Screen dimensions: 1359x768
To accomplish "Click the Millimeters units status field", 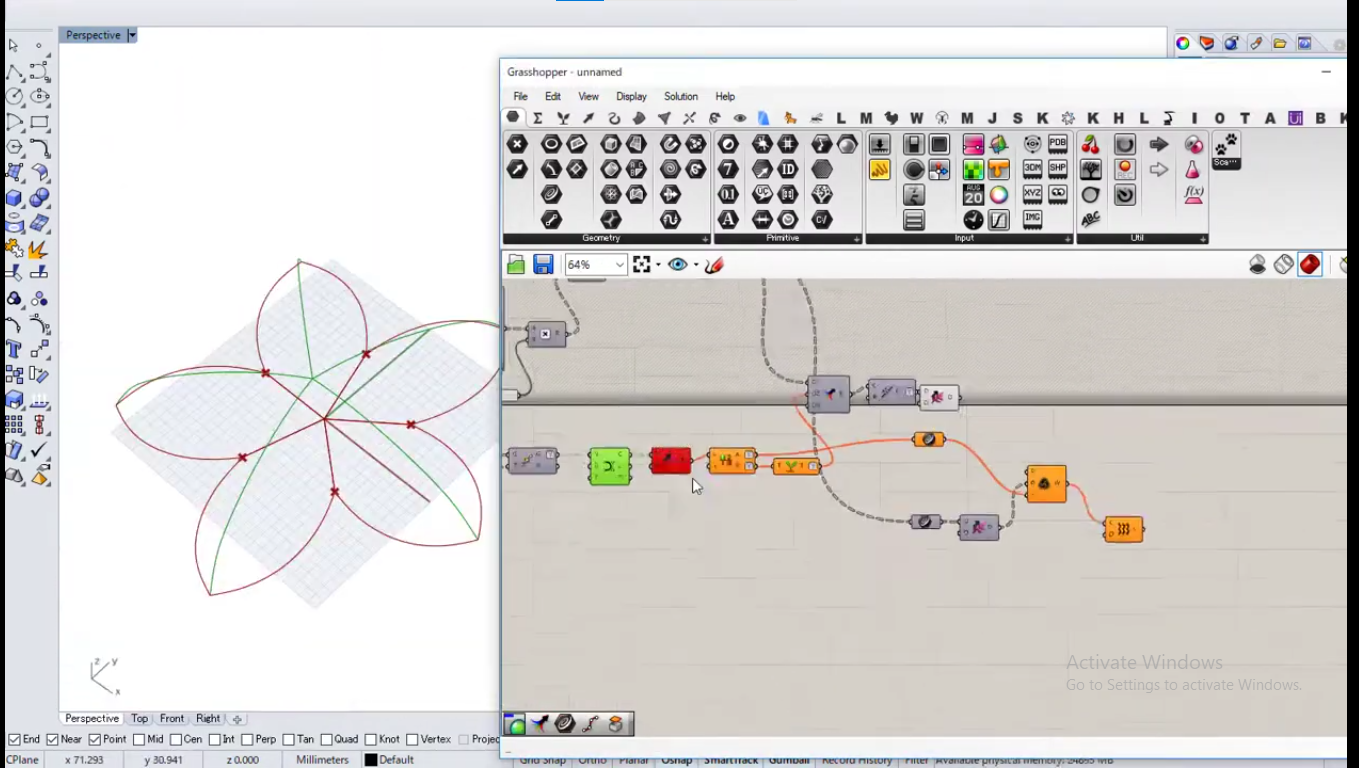I will pyautogui.click(x=322, y=760).
